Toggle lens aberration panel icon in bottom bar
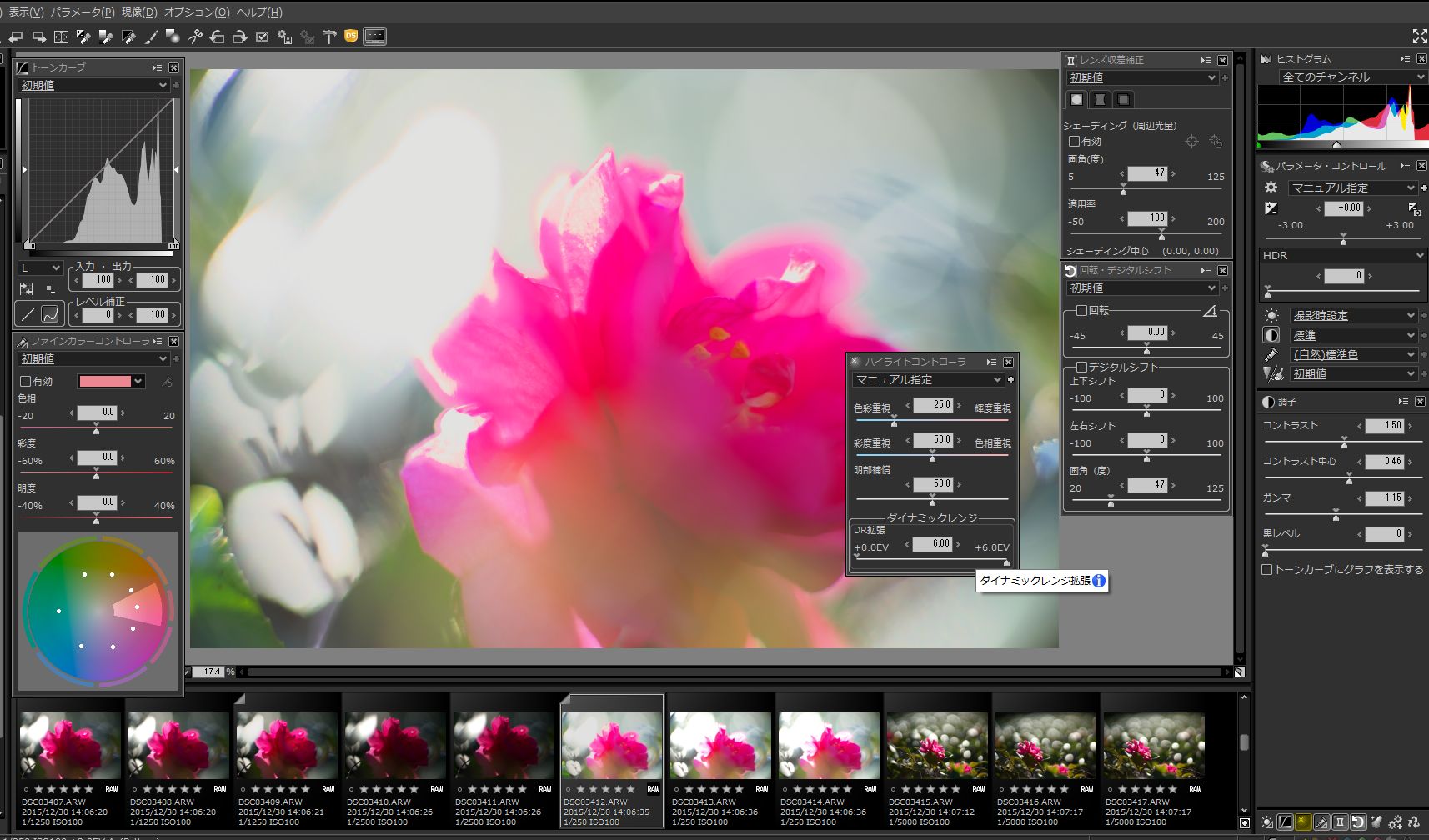This screenshot has width=1429, height=840. point(1340,822)
